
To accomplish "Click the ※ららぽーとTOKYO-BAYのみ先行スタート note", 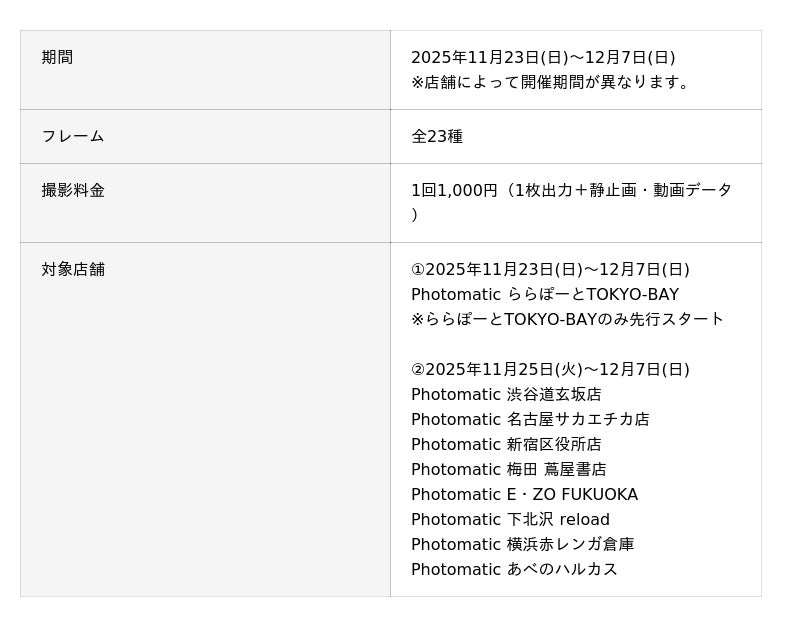I will [567, 320].
